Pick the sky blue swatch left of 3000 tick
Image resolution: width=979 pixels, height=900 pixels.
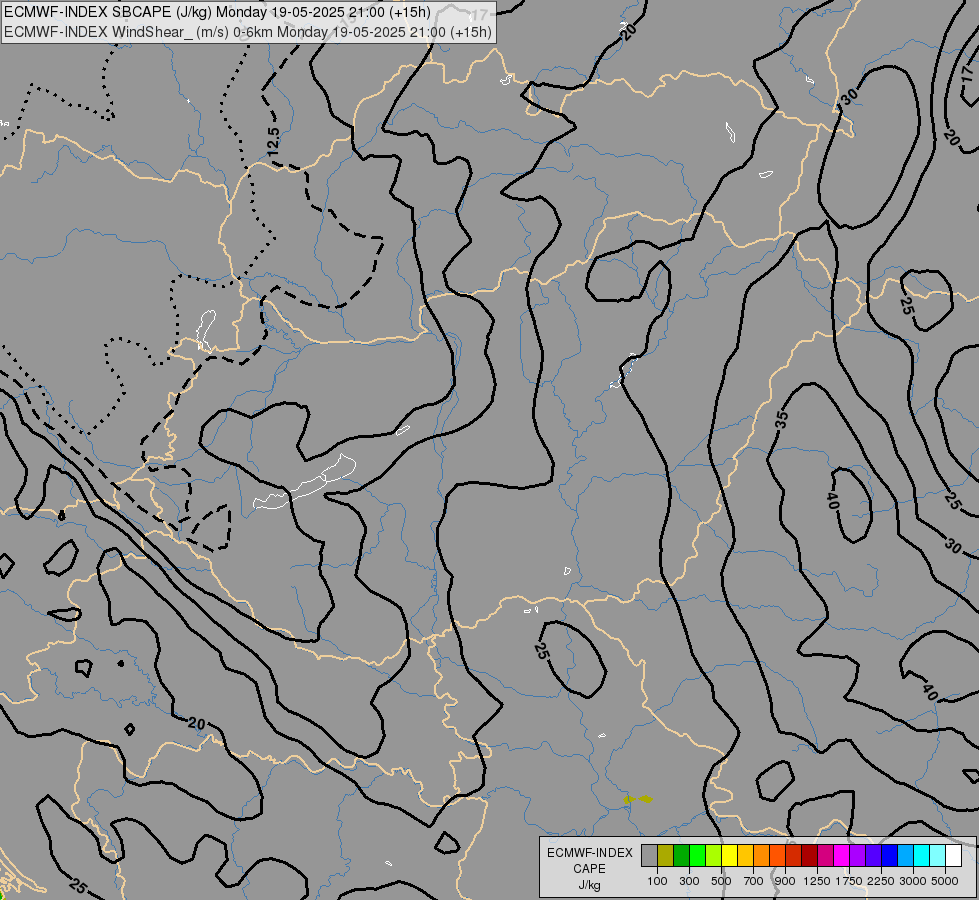pos(905,856)
